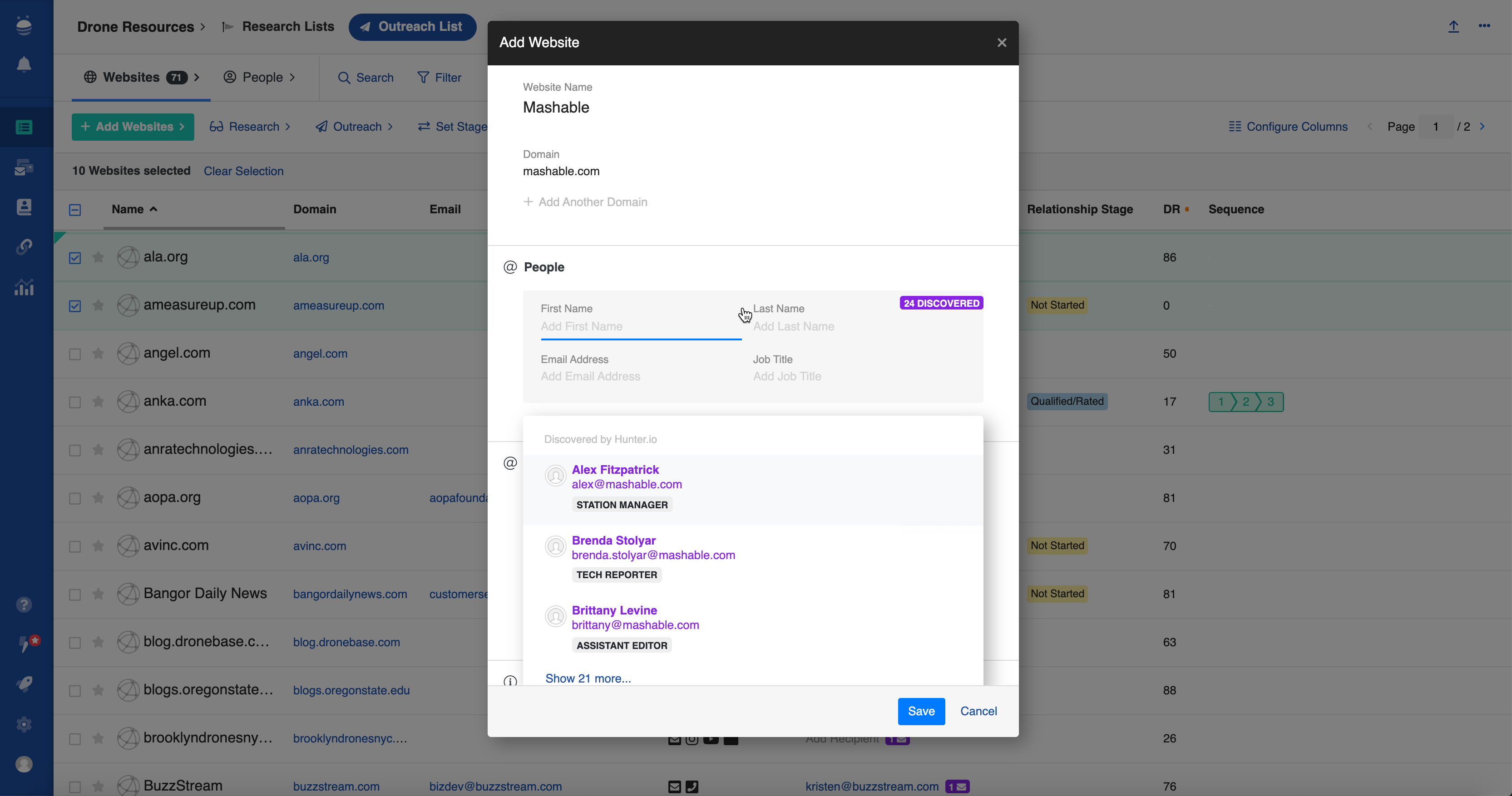Screen dimensions: 1512x796
Task: Click the help question mark icon
Action: [24, 605]
